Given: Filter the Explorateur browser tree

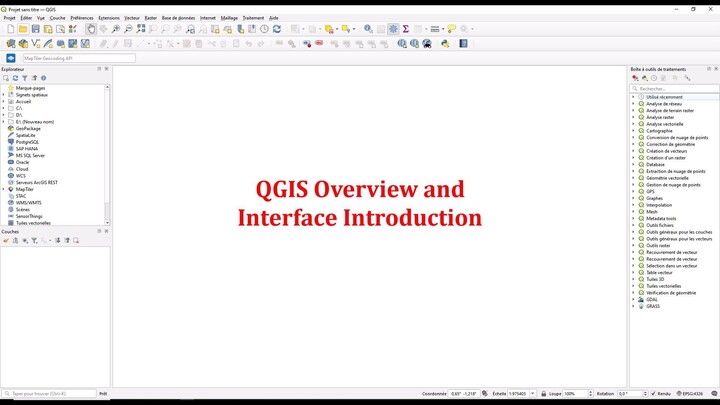Looking at the screenshot, I should tap(25, 78).
